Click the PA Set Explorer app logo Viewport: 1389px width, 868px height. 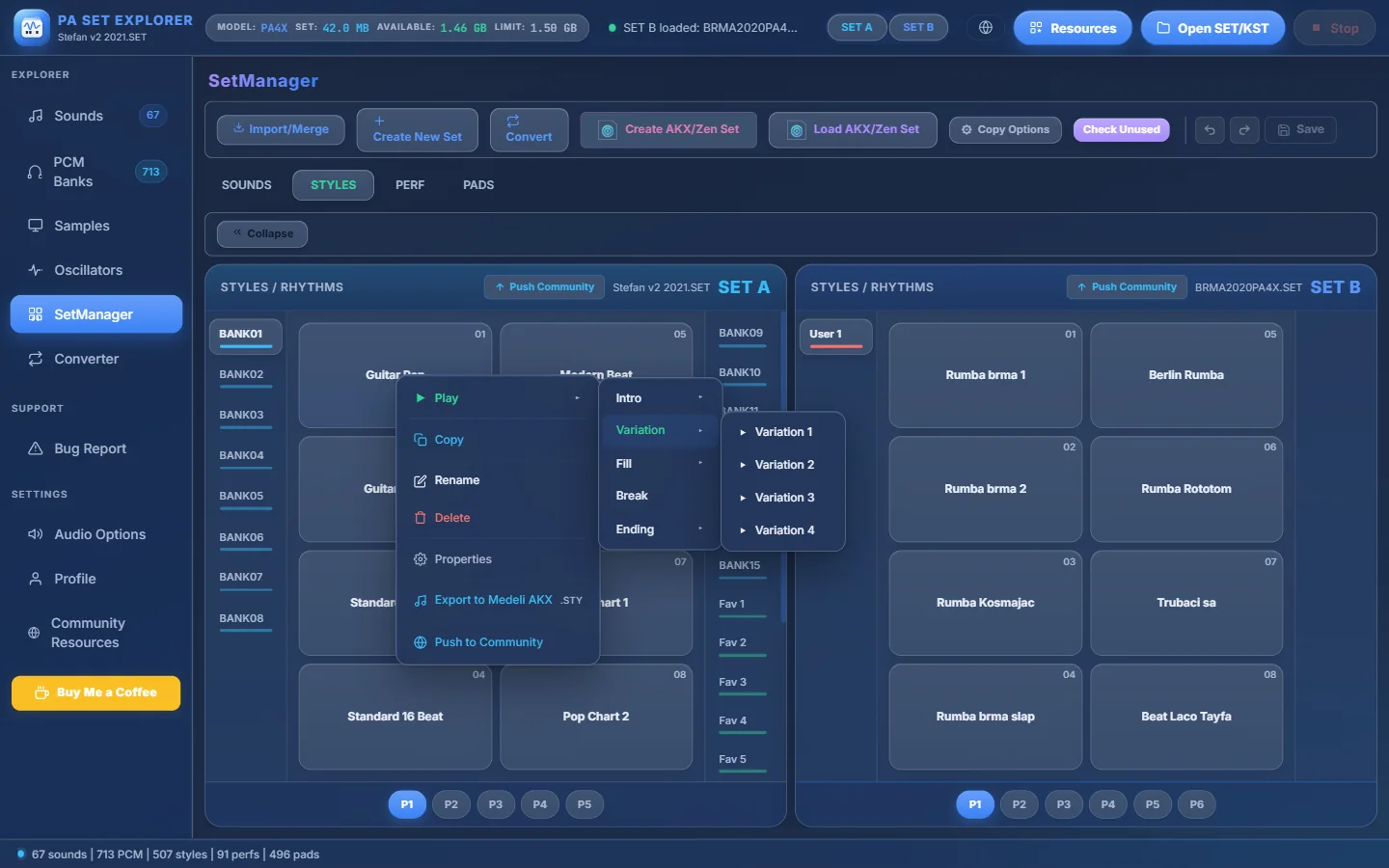(x=32, y=28)
